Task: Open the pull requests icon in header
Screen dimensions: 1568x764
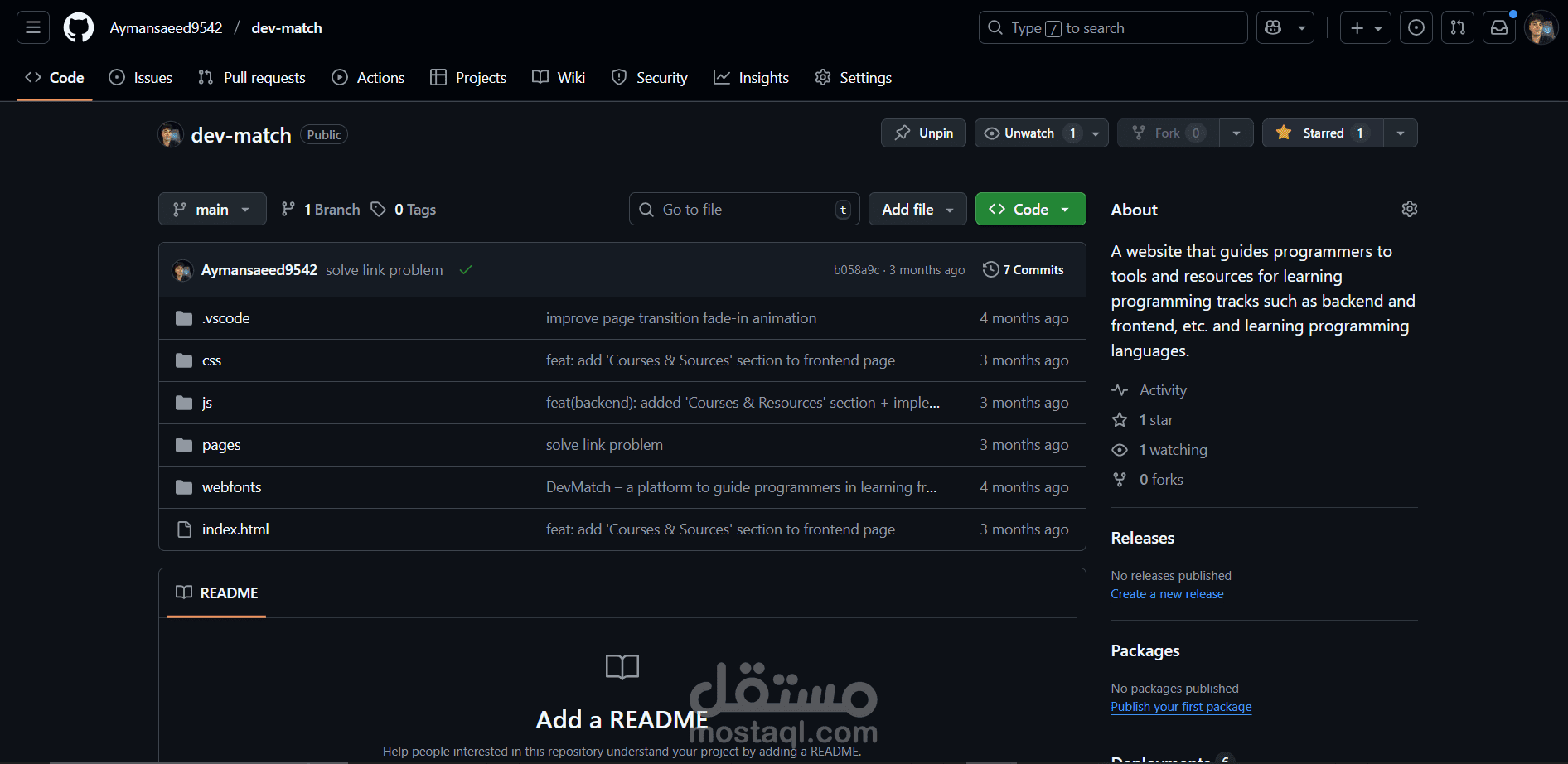Action: [x=1458, y=27]
